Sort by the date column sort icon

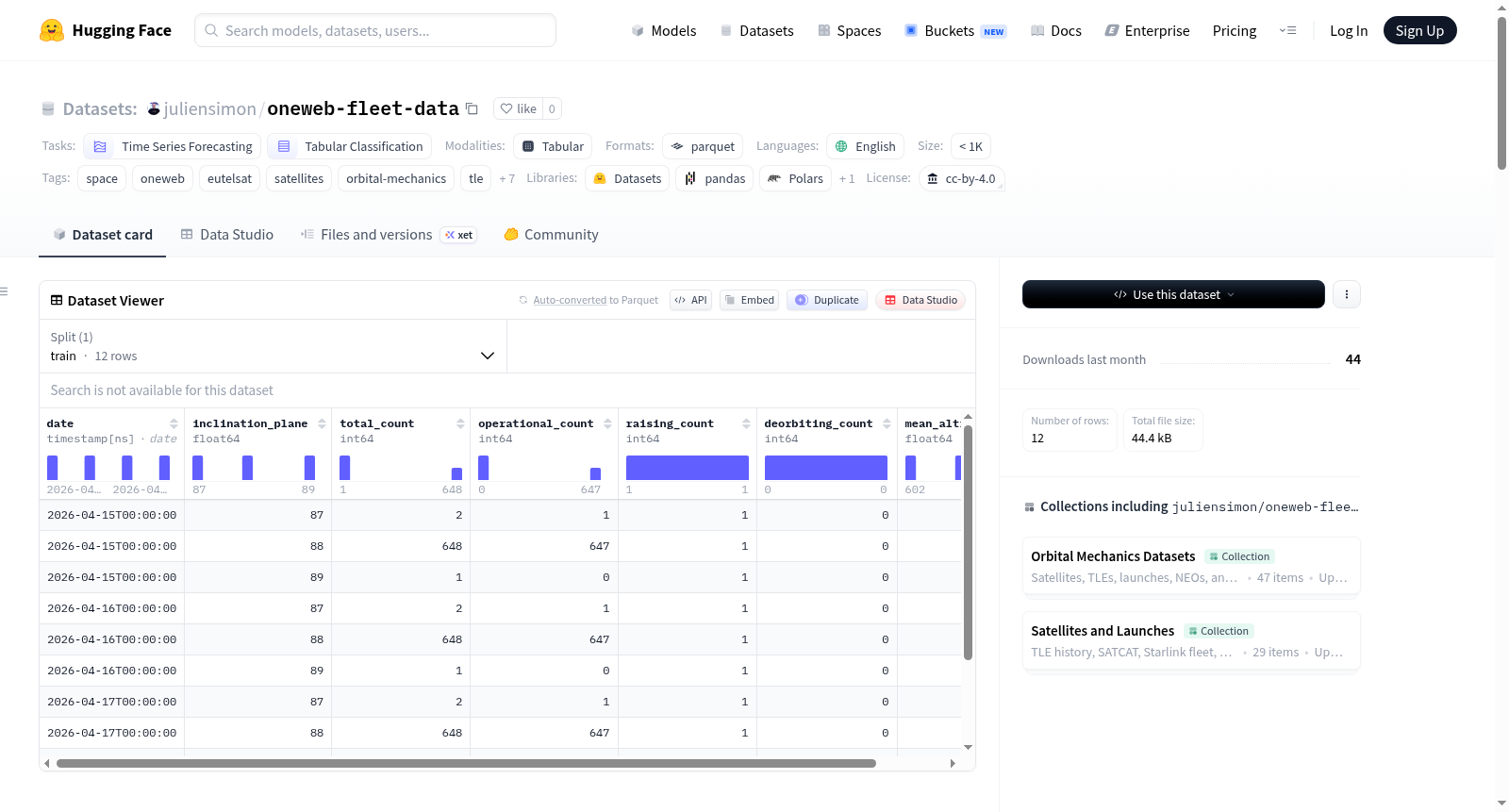coord(174,423)
